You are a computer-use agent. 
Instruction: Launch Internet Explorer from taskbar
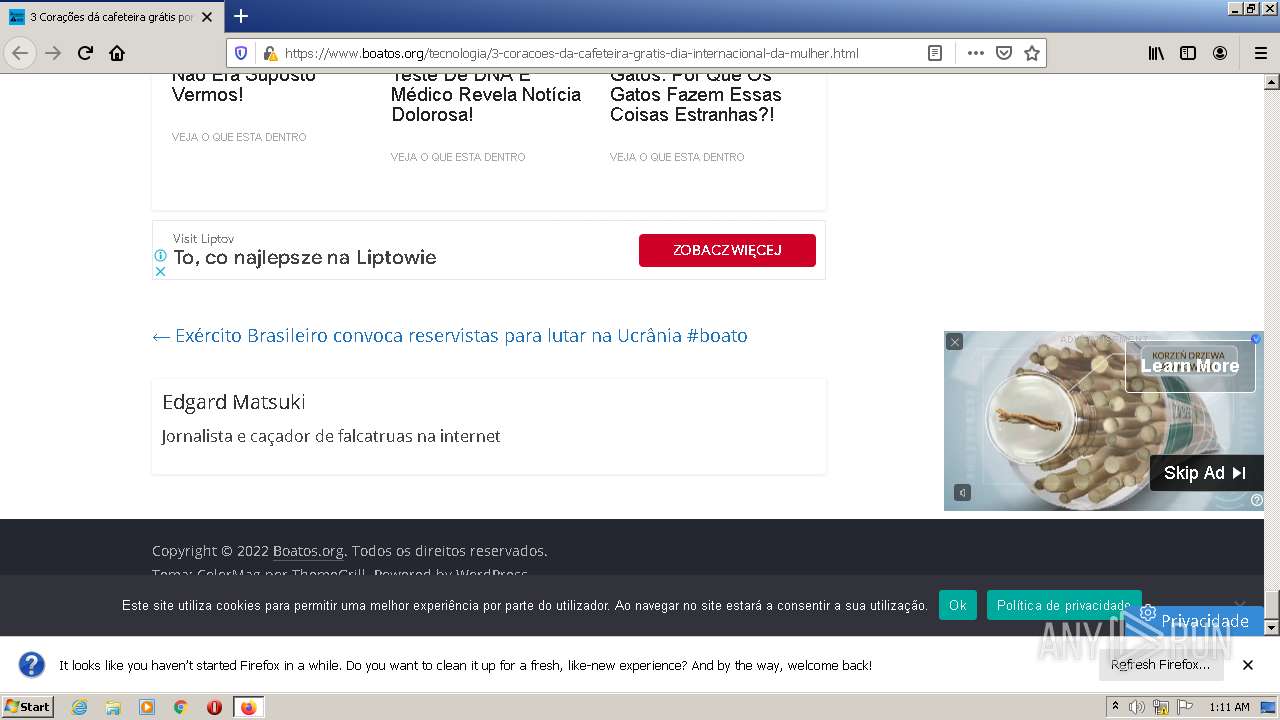click(79, 707)
